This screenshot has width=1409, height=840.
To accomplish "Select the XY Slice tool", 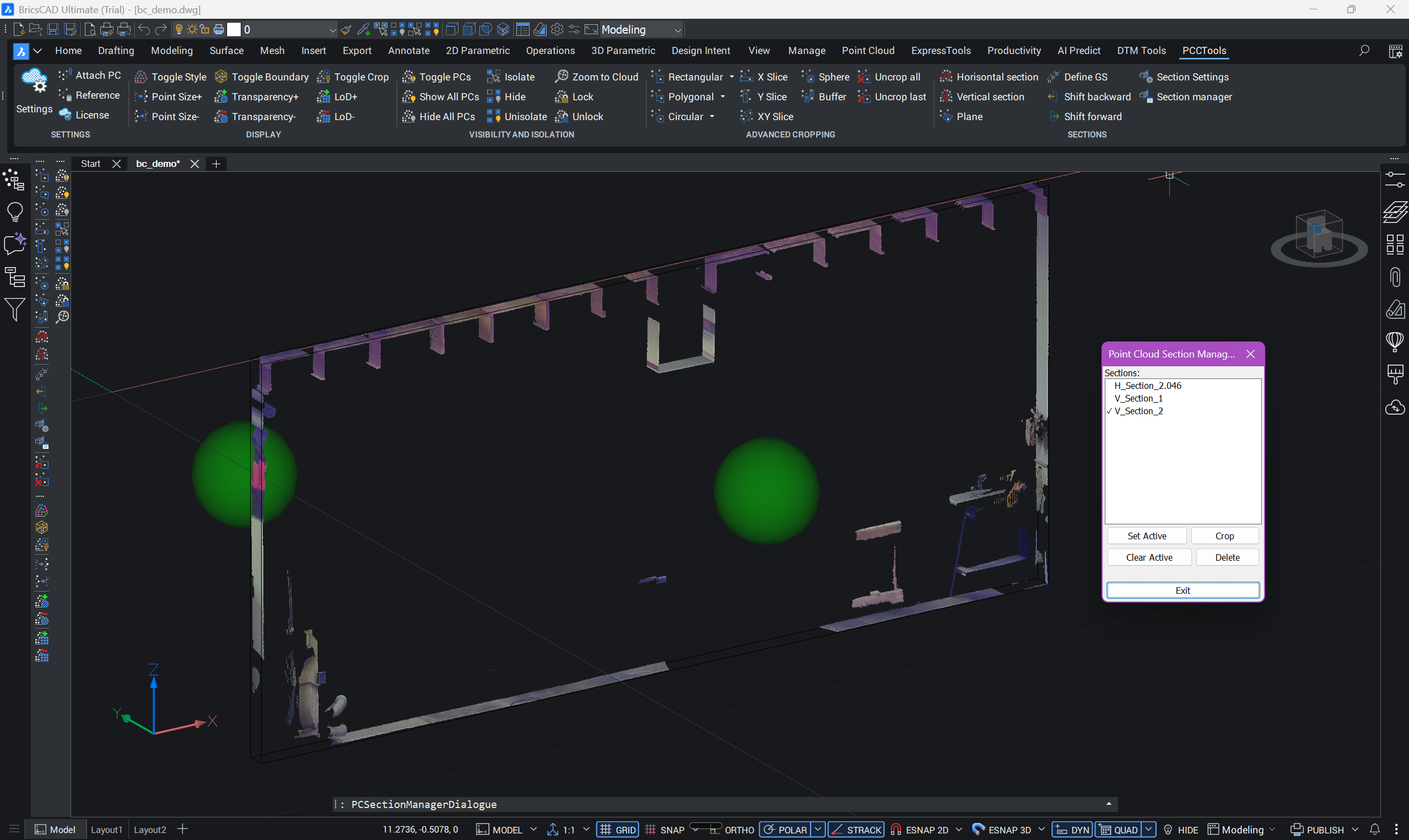I will pyautogui.click(x=766, y=117).
